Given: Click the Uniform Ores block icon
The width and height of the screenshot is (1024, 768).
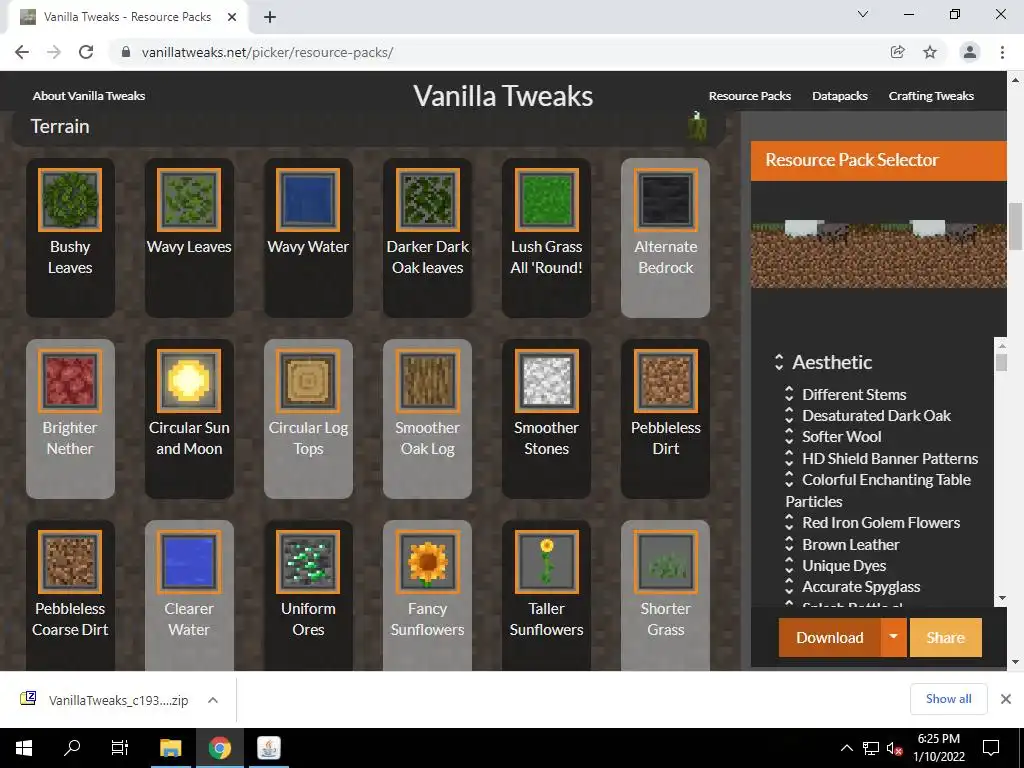Looking at the screenshot, I should coord(308,562).
